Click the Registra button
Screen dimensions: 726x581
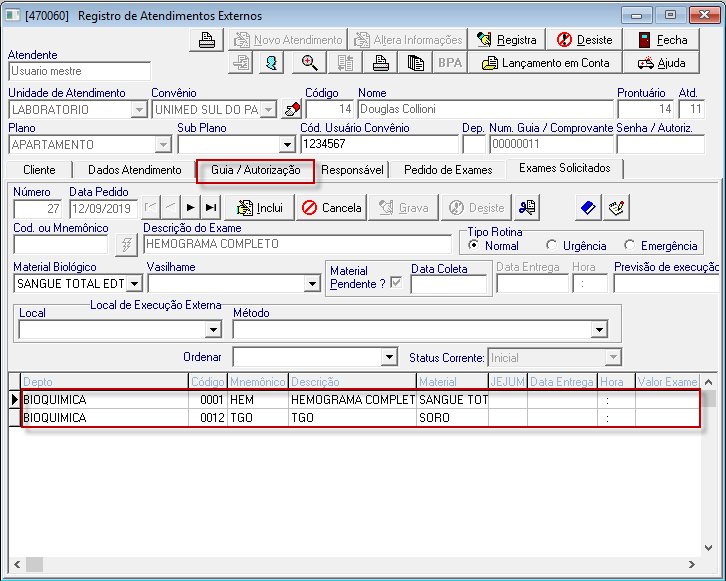pos(507,40)
